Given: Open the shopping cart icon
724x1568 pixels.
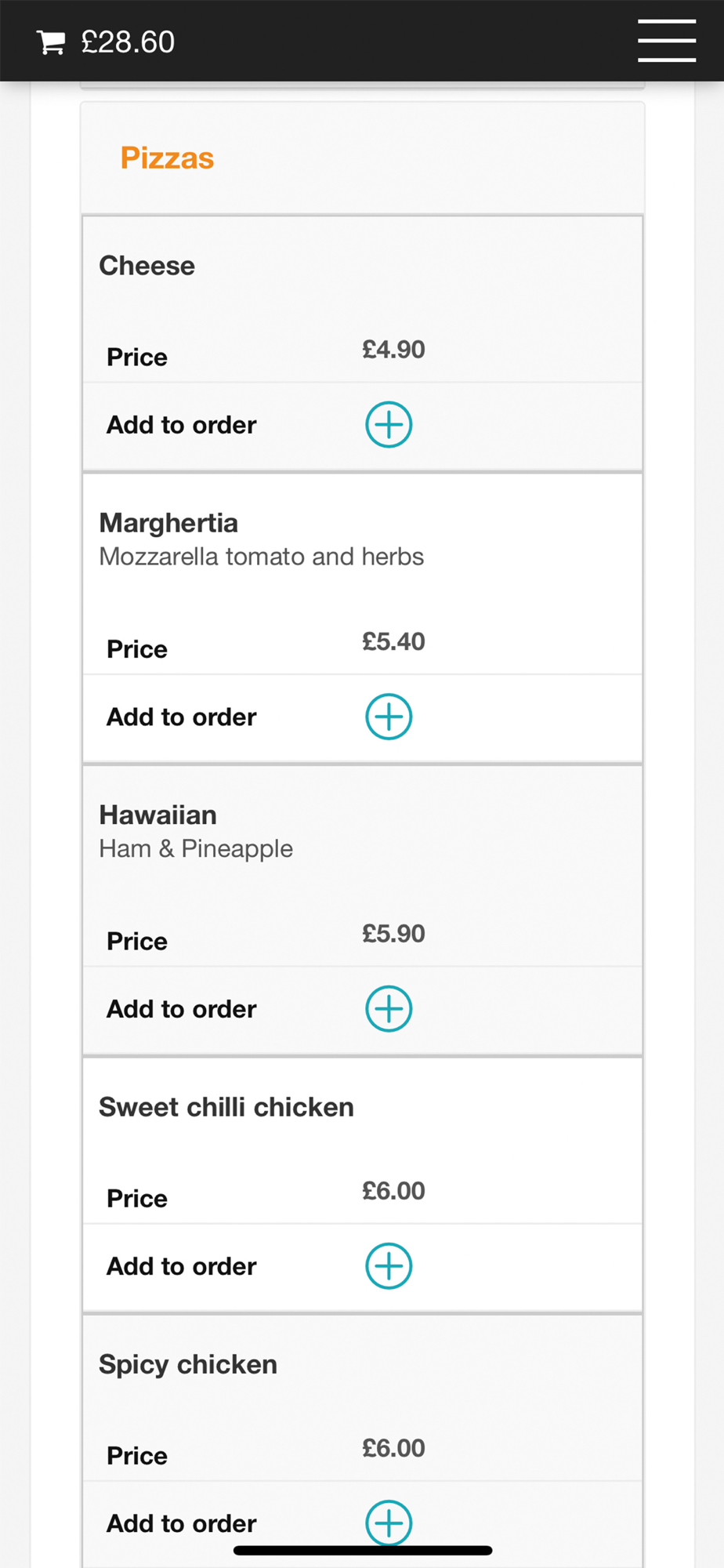Looking at the screenshot, I should [51, 42].
